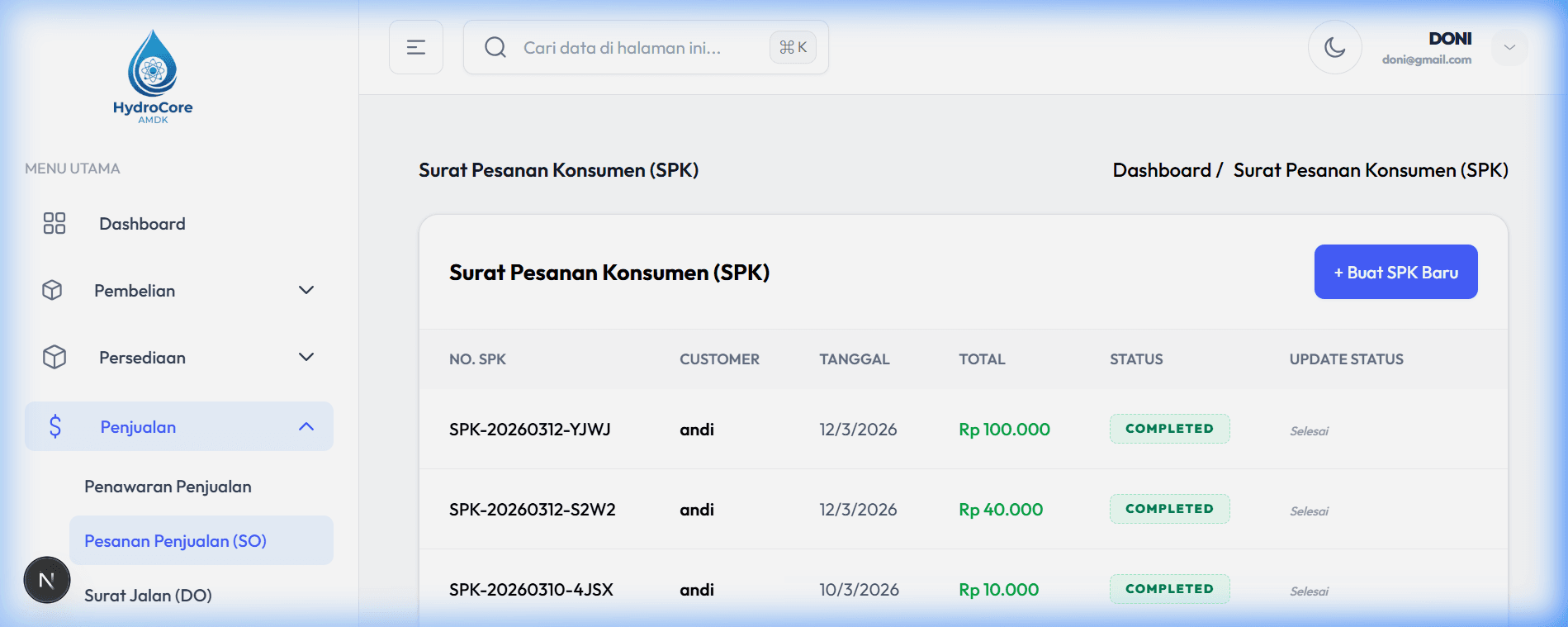Collapse the Penjualan menu chevron
1568x627 pixels.
[306, 426]
